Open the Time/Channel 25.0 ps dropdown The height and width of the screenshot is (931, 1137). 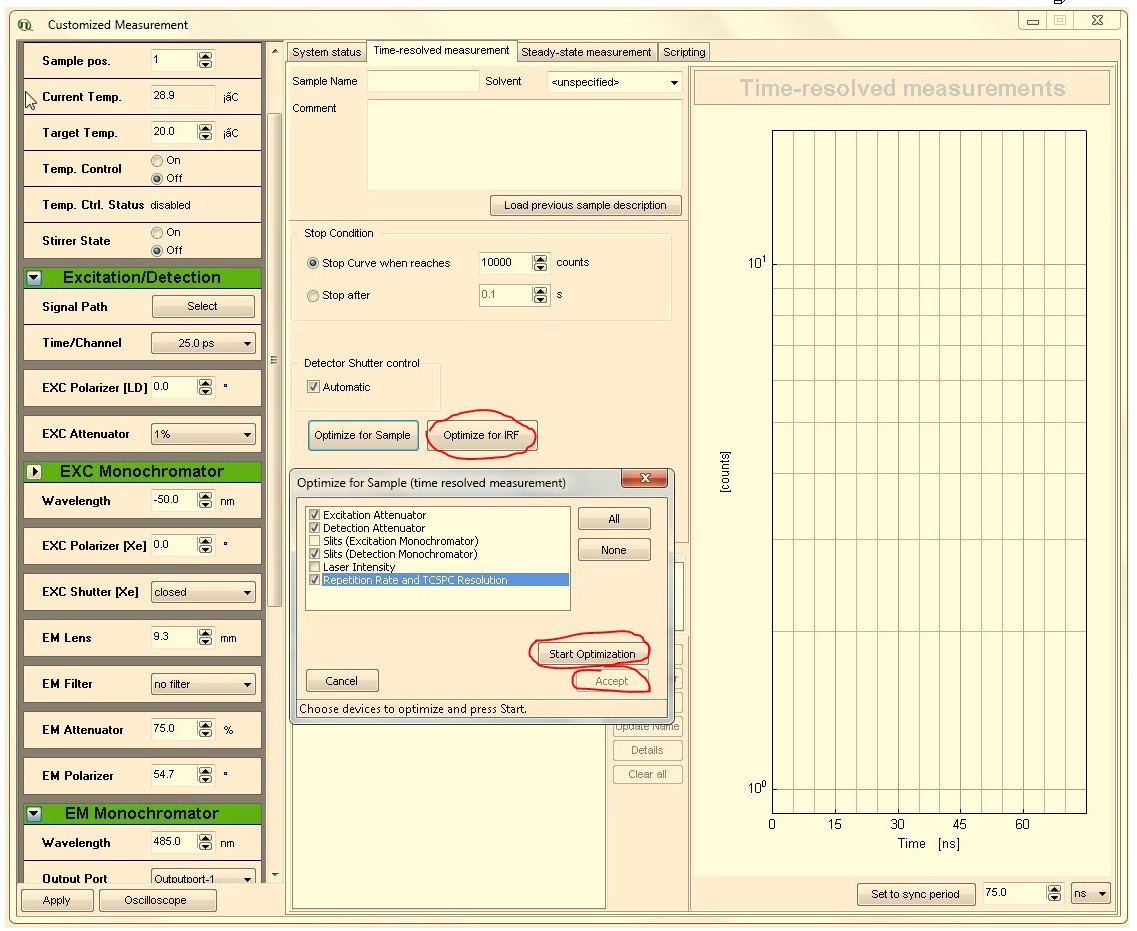[x=203, y=343]
